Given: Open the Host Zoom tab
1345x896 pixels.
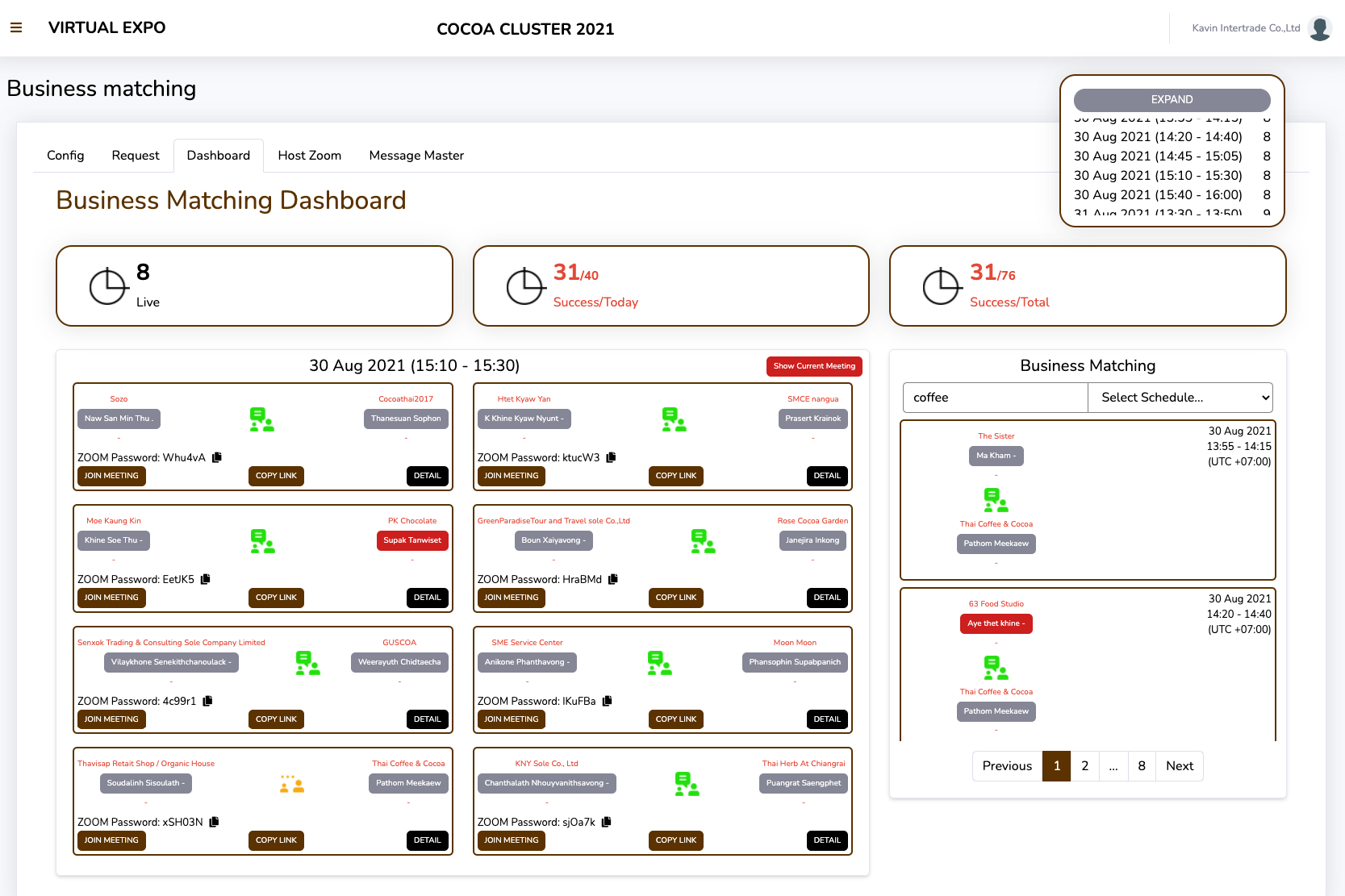Looking at the screenshot, I should click(309, 156).
